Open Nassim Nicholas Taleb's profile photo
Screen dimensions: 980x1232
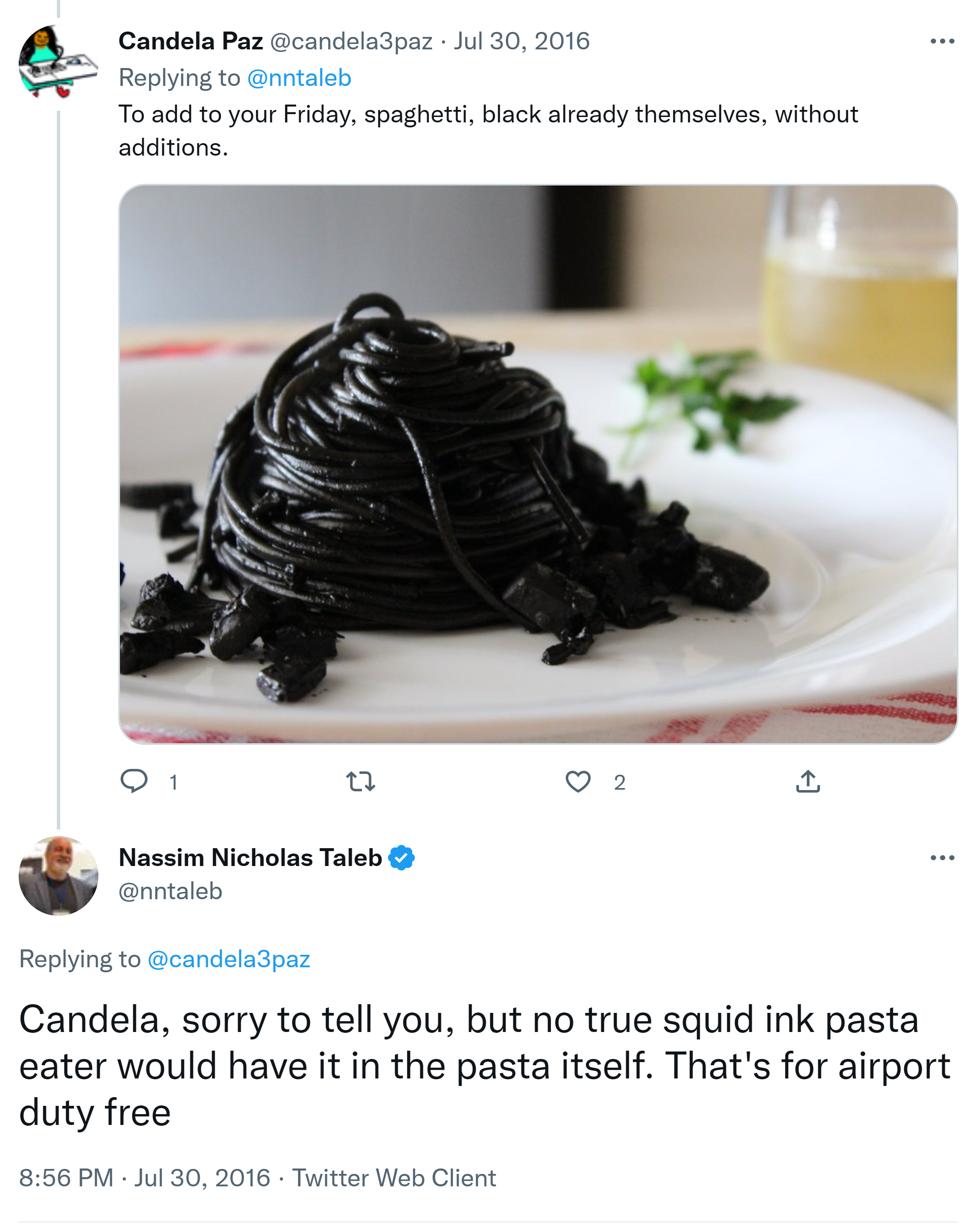pyautogui.click(x=59, y=876)
